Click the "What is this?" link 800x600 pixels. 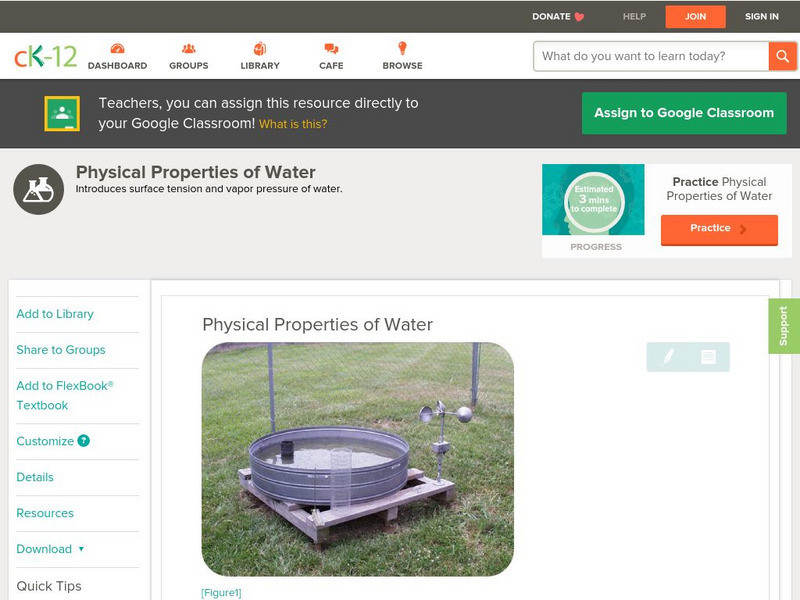coord(293,124)
